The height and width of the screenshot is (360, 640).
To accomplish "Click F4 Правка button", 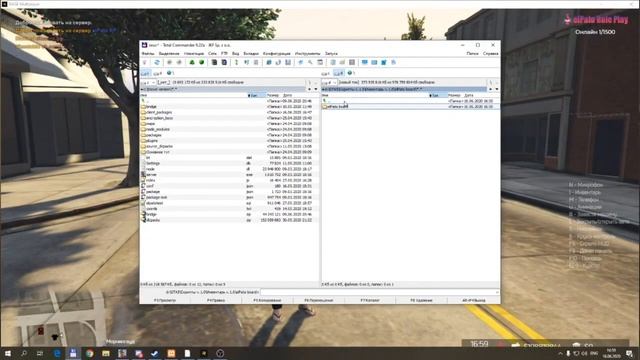I will [x=216, y=300].
